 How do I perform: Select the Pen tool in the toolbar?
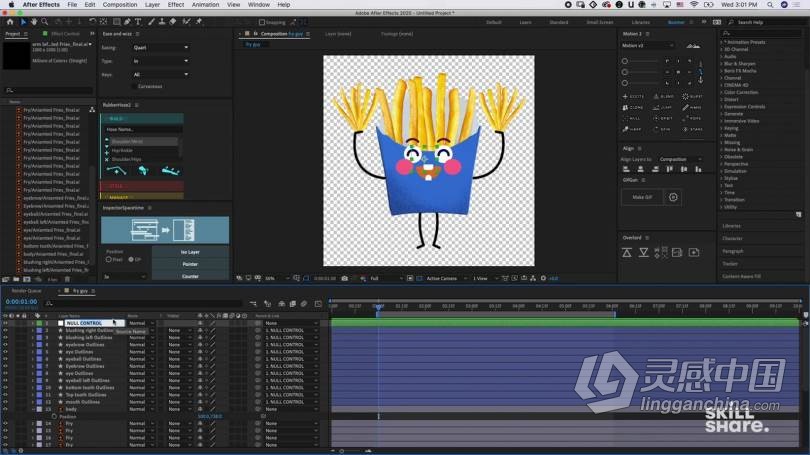(x=127, y=22)
